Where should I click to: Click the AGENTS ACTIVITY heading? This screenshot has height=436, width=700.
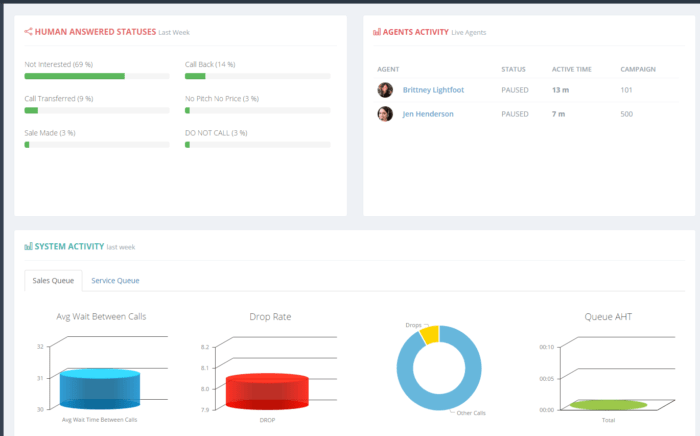(x=416, y=32)
